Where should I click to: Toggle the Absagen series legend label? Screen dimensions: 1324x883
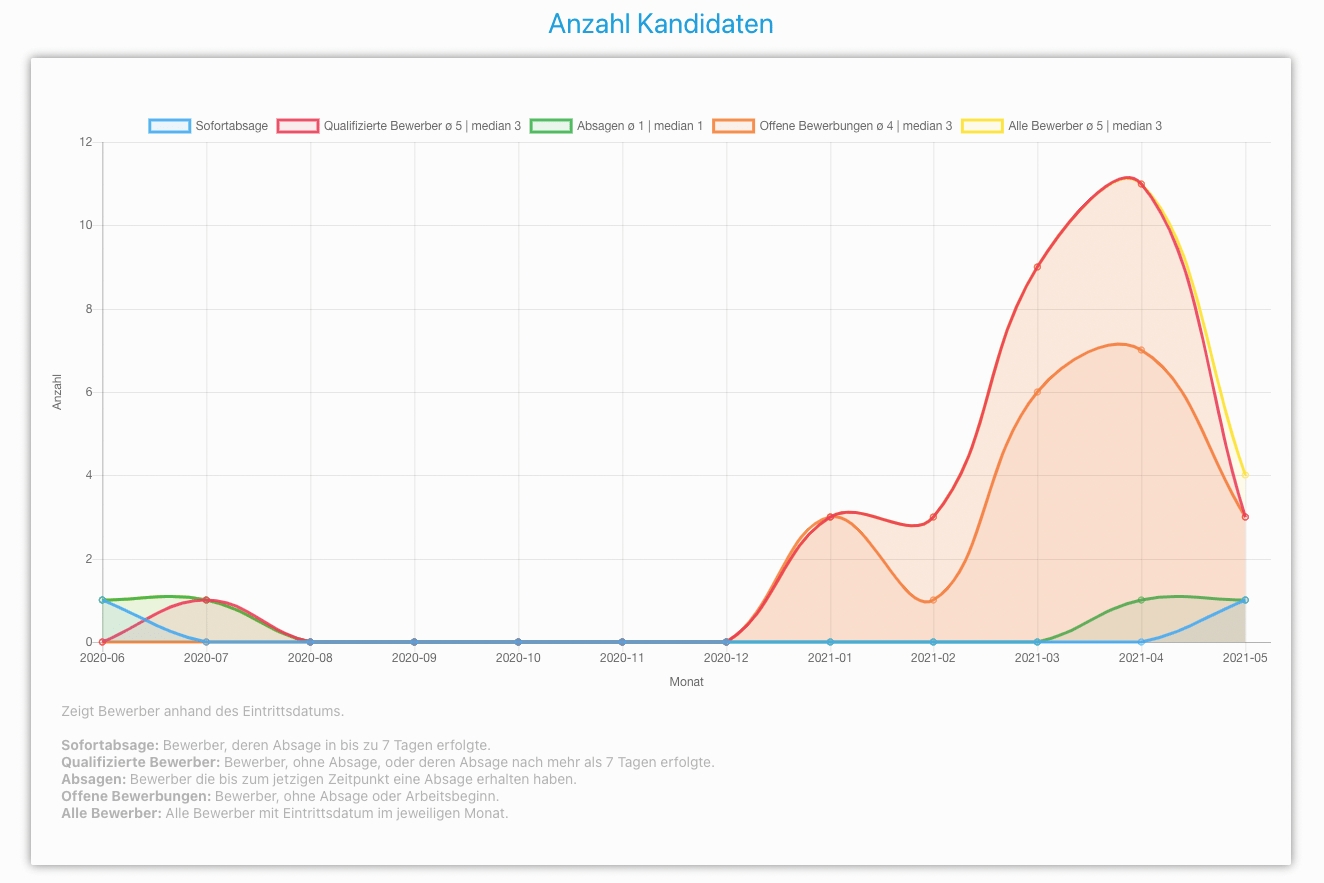tap(640, 126)
